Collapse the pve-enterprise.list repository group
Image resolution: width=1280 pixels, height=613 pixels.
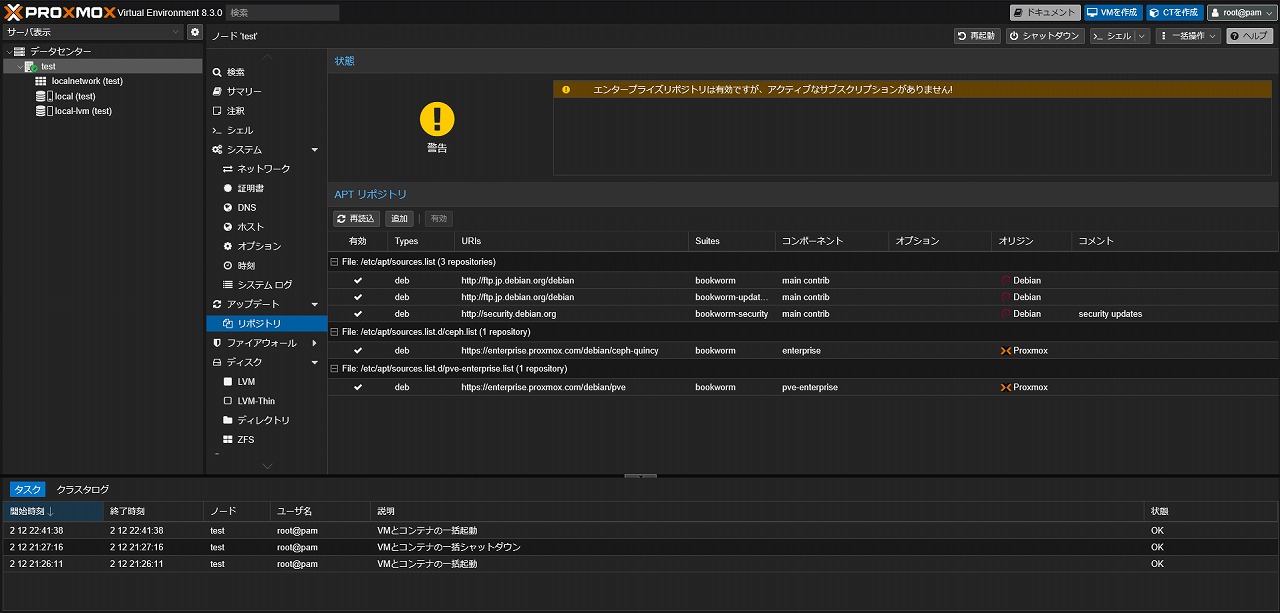(x=335, y=369)
